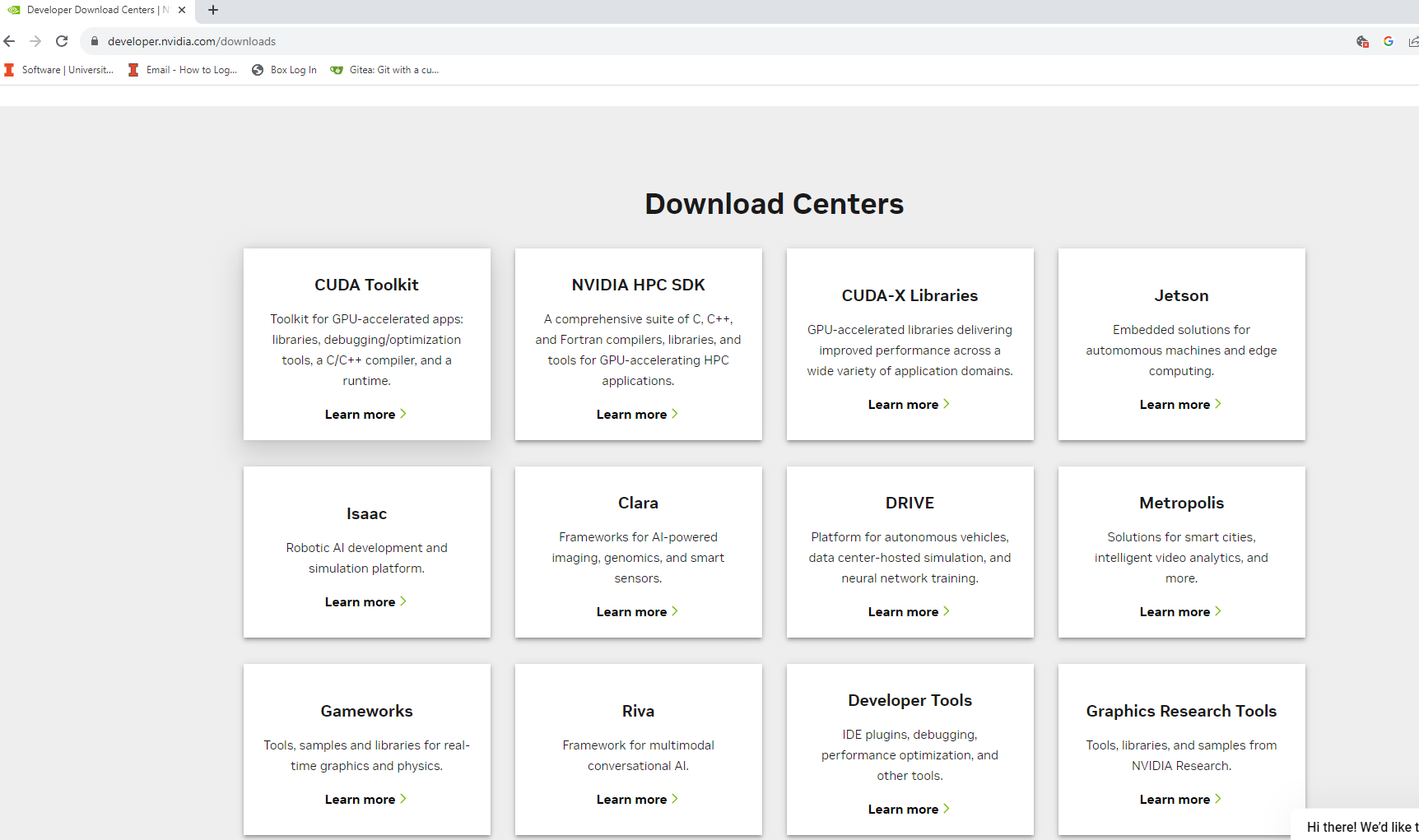The width and height of the screenshot is (1419, 840).
Task: Learn more about Isaac
Action: click(365, 602)
